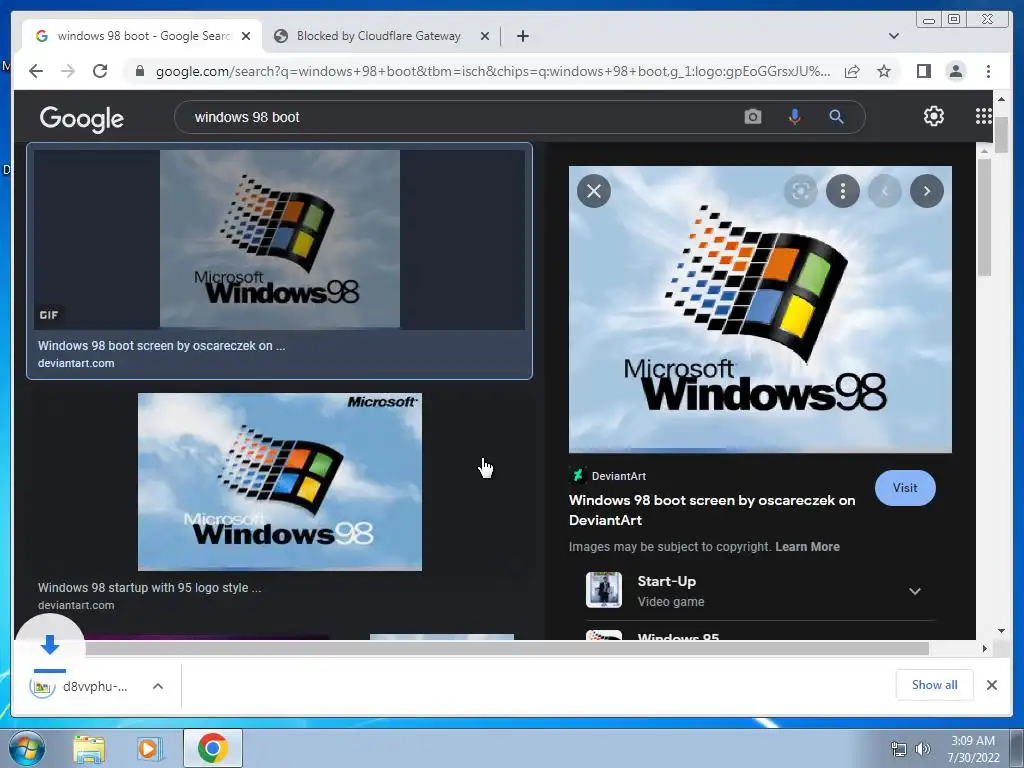1024x768 pixels.
Task: Show all downloads
Action: click(935, 684)
